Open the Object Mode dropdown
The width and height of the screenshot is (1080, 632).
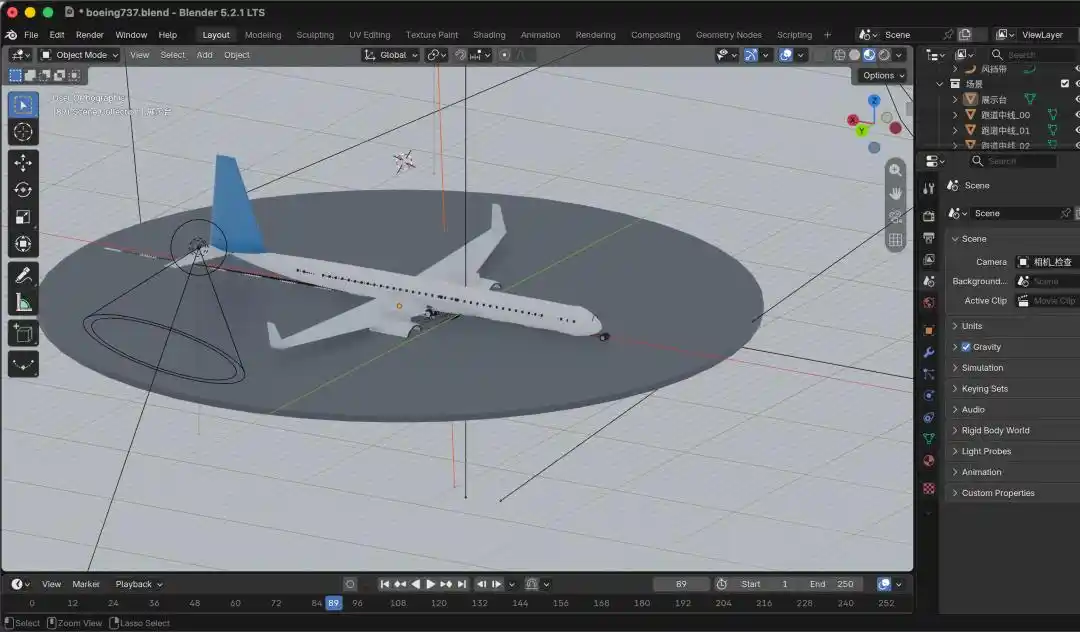pos(79,55)
